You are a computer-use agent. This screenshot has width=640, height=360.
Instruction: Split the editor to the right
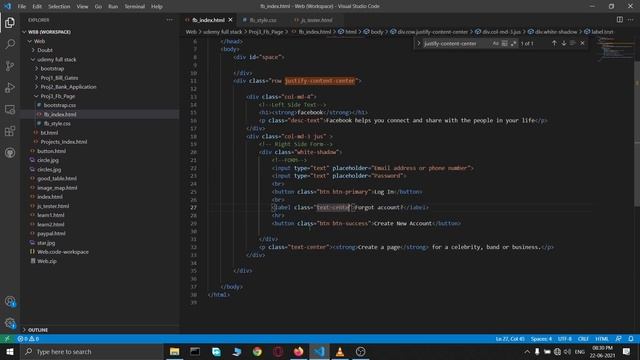[620, 20]
